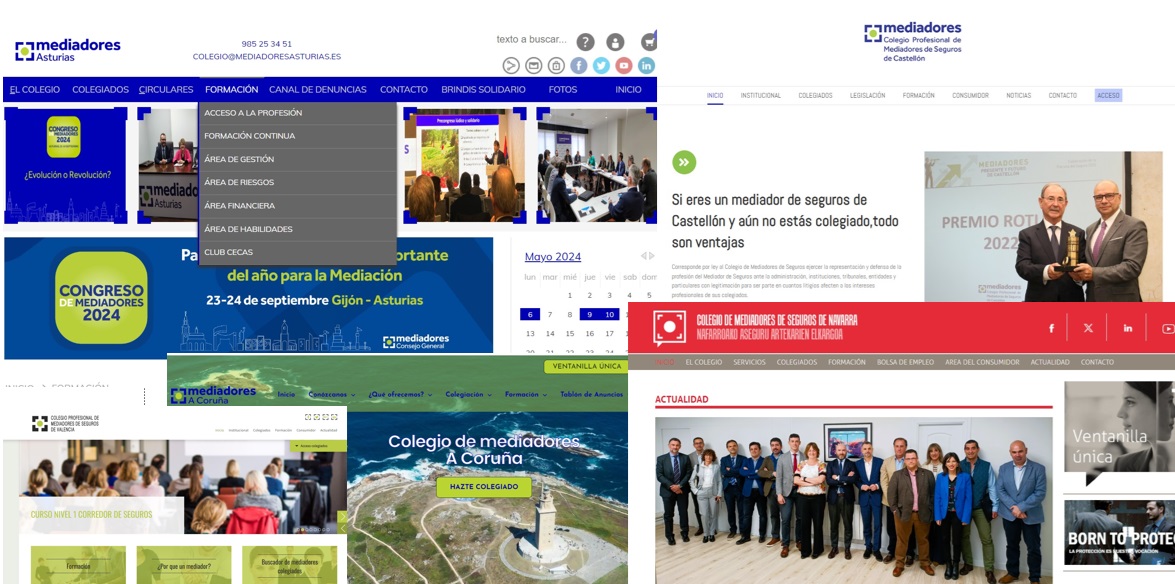
Task: Open the Twitter icon on Asturias site
Action: click(x=601, y=65)
